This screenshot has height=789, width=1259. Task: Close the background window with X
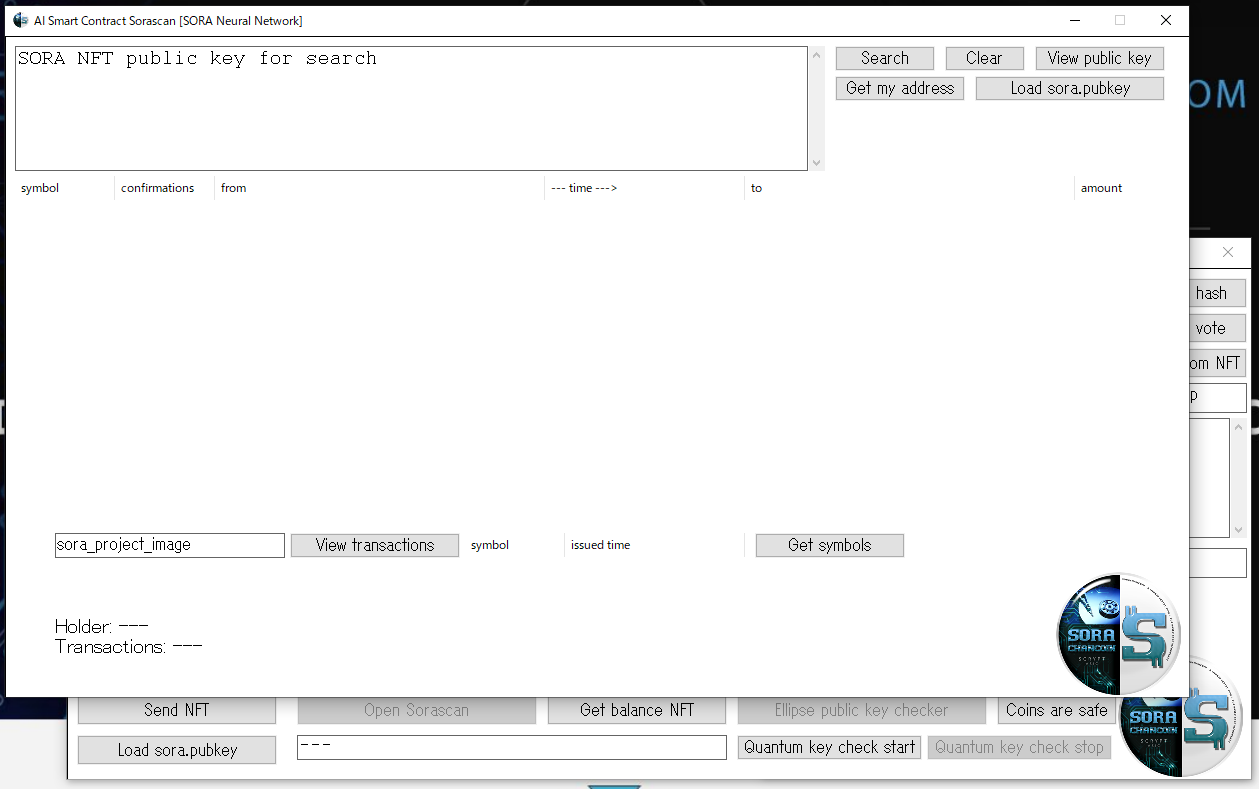tap(1228, 252)
